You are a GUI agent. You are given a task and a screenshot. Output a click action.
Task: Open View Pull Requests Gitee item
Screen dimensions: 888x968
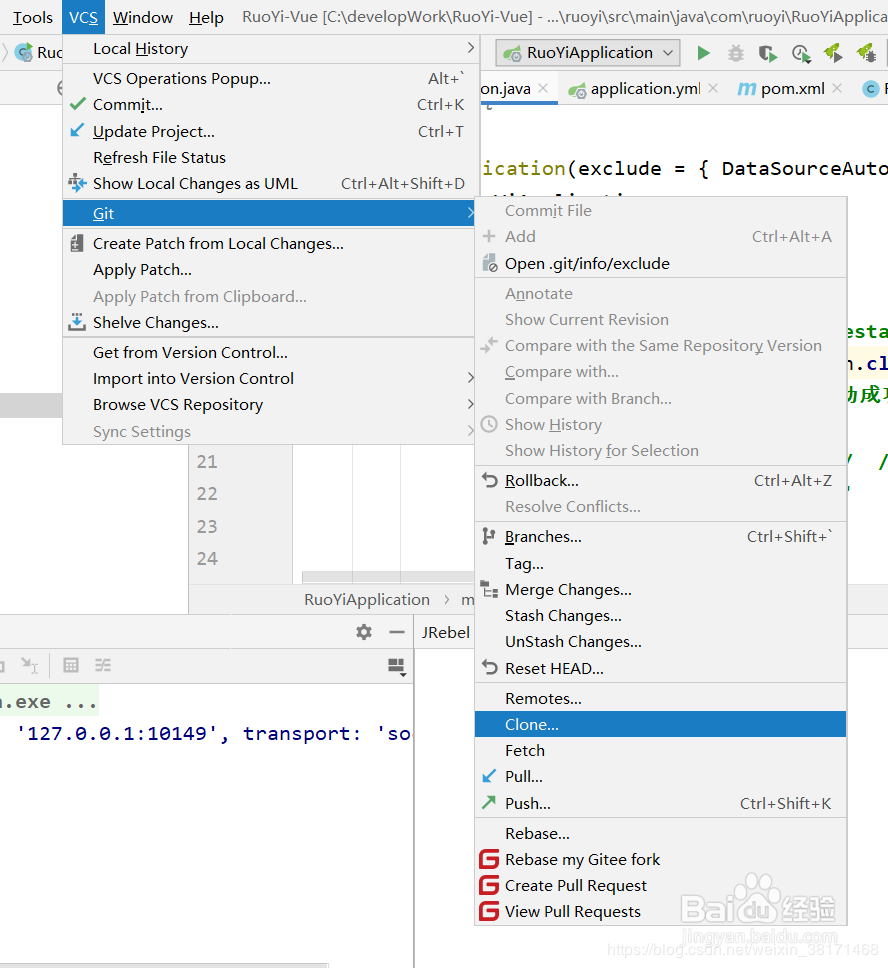[x=660, y=912]
